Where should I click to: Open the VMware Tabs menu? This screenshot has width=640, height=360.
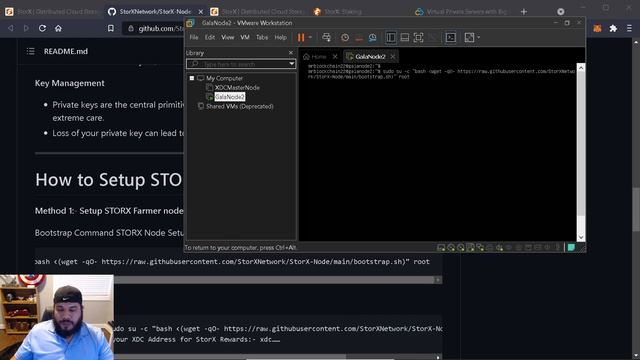[x=262, y=37]
